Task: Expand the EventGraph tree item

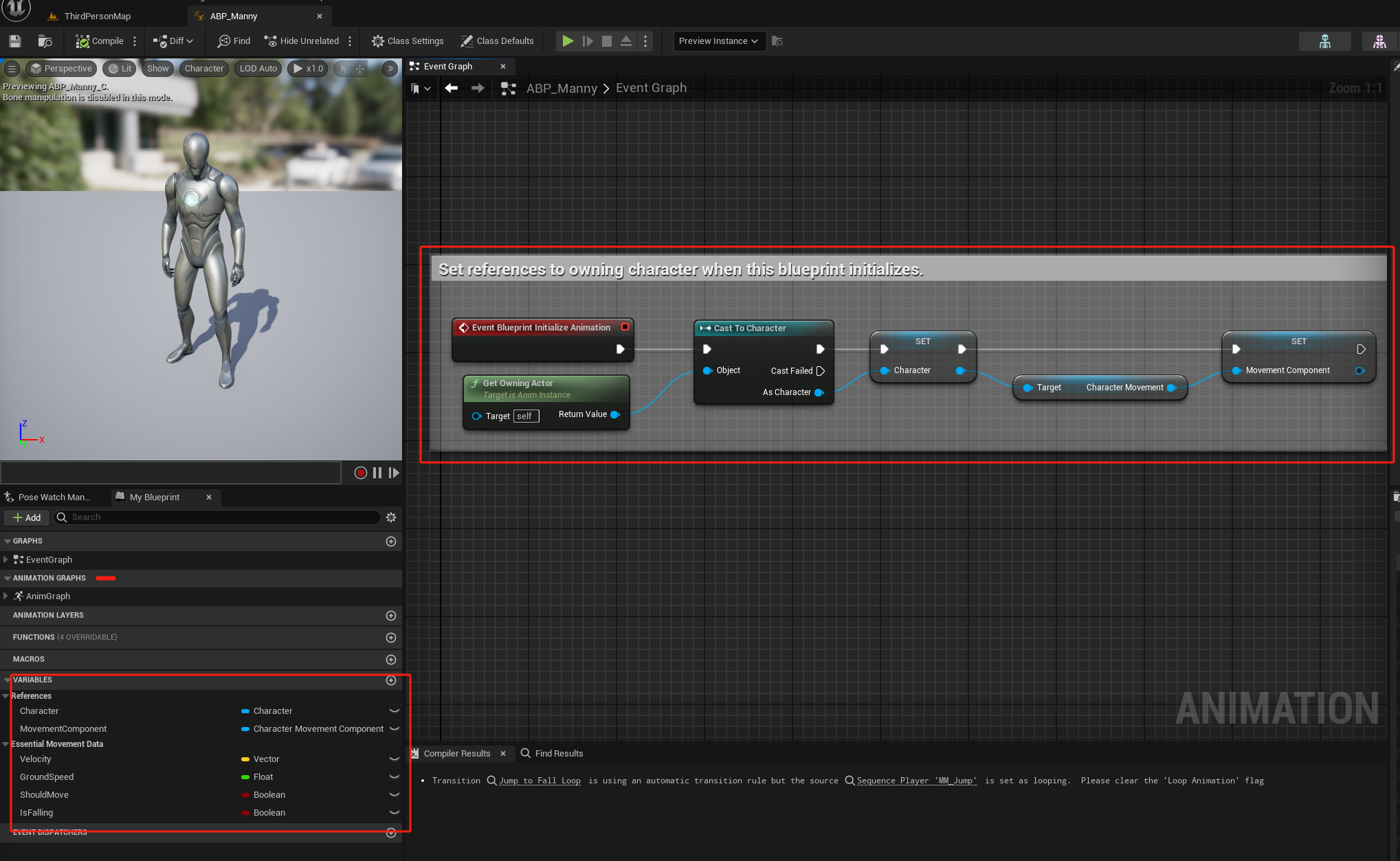Action: click(x=5, y=560)
